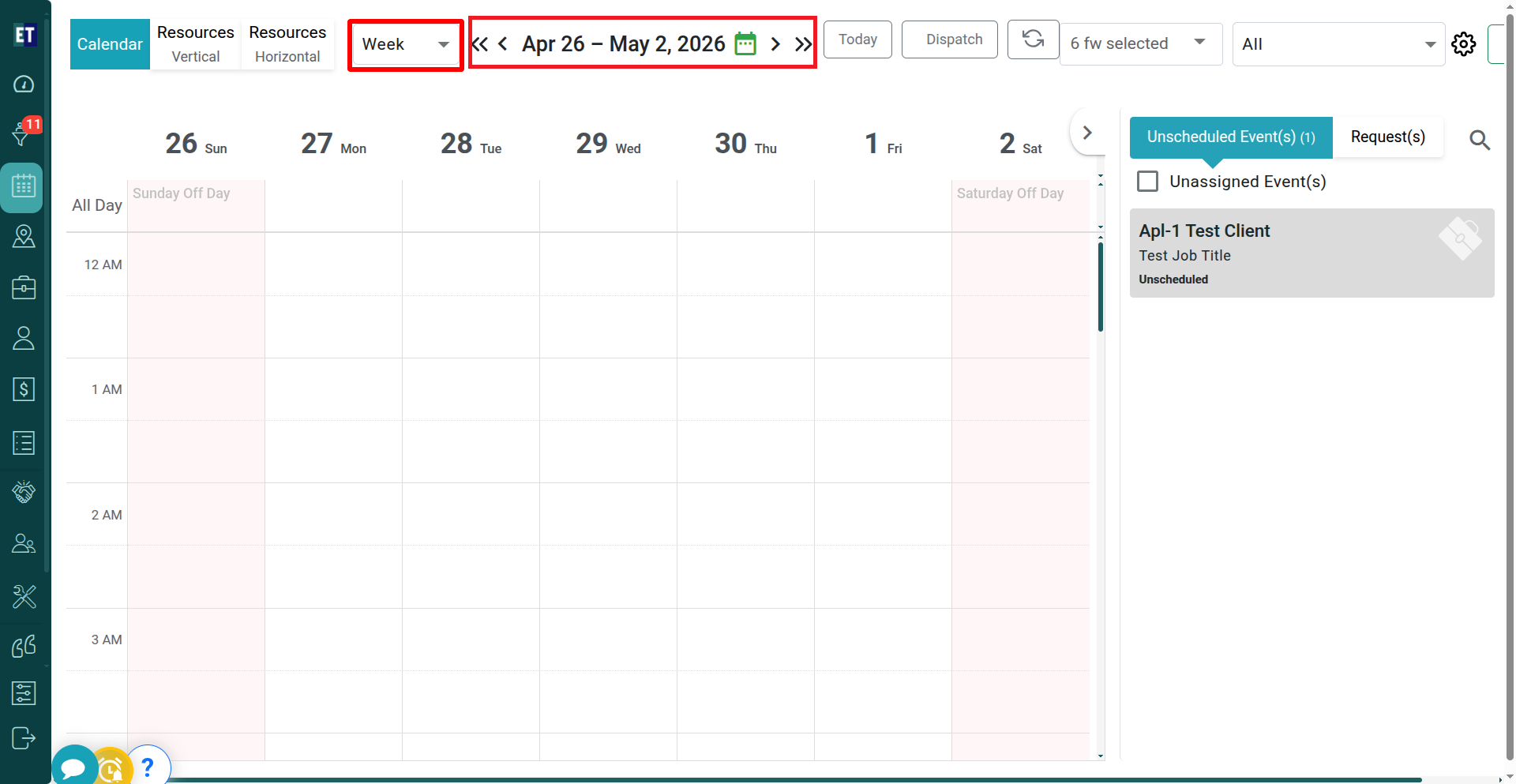Open calendar settings gear icon
Image resolution: width=1516 pixels, height=784 pixels.
click(x=1463, y=44)
